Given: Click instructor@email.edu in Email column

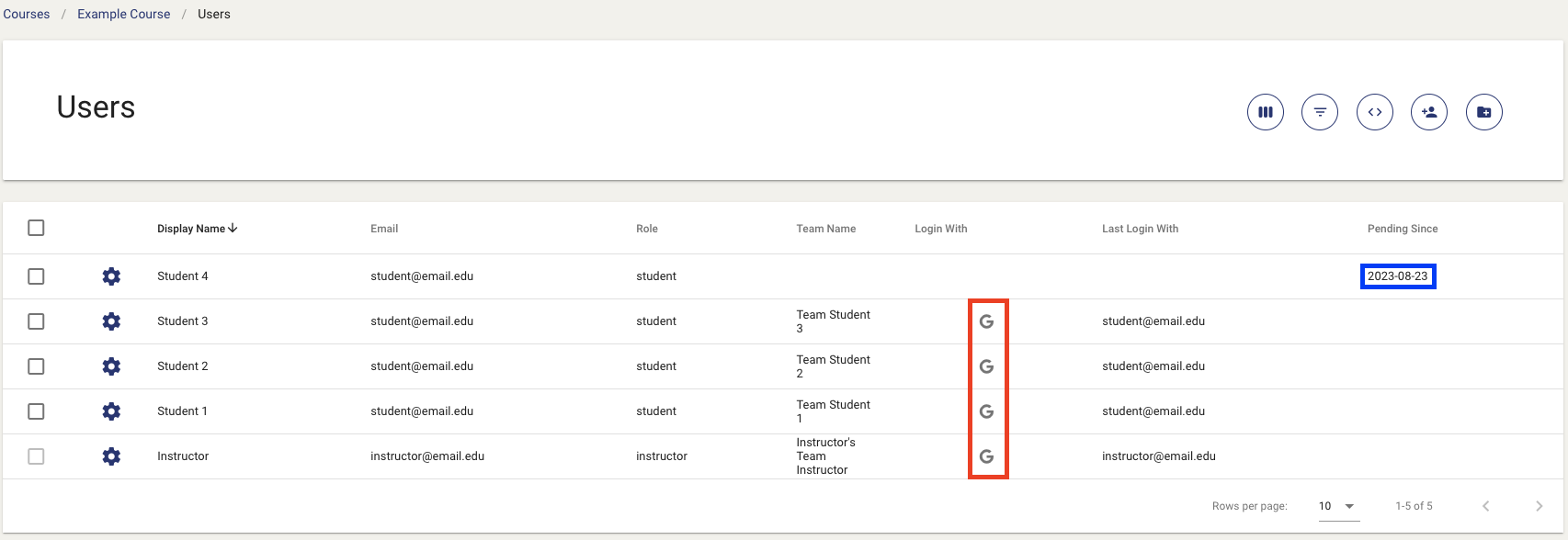Looking at the screenshot, I should 427,456.
